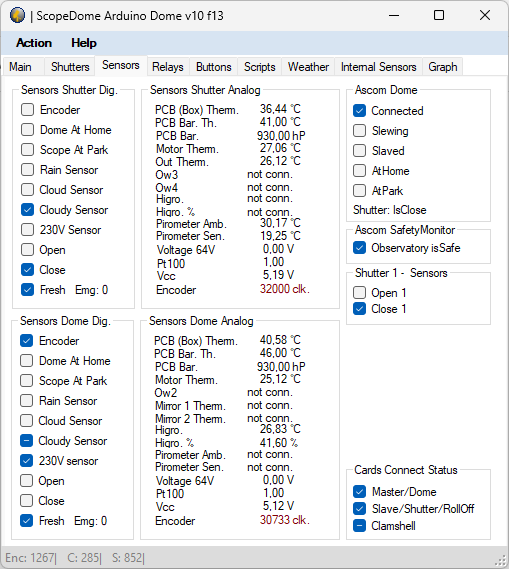Viewport: 509px width, 569px height.
Task: Switch to the Buttons tab
Action: pyautogui.click(x=214, y=67)
